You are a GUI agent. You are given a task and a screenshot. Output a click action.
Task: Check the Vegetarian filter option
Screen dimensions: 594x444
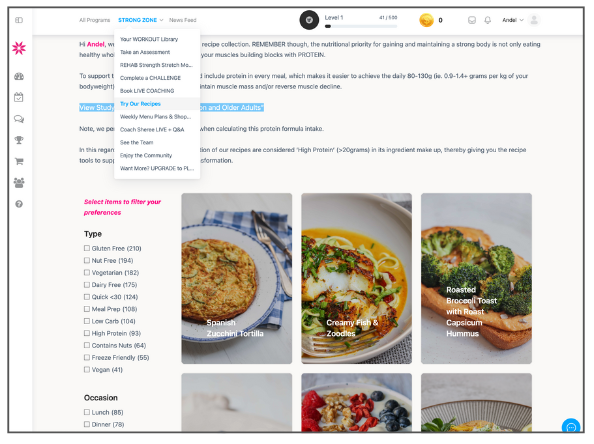(x=87, y=272)
